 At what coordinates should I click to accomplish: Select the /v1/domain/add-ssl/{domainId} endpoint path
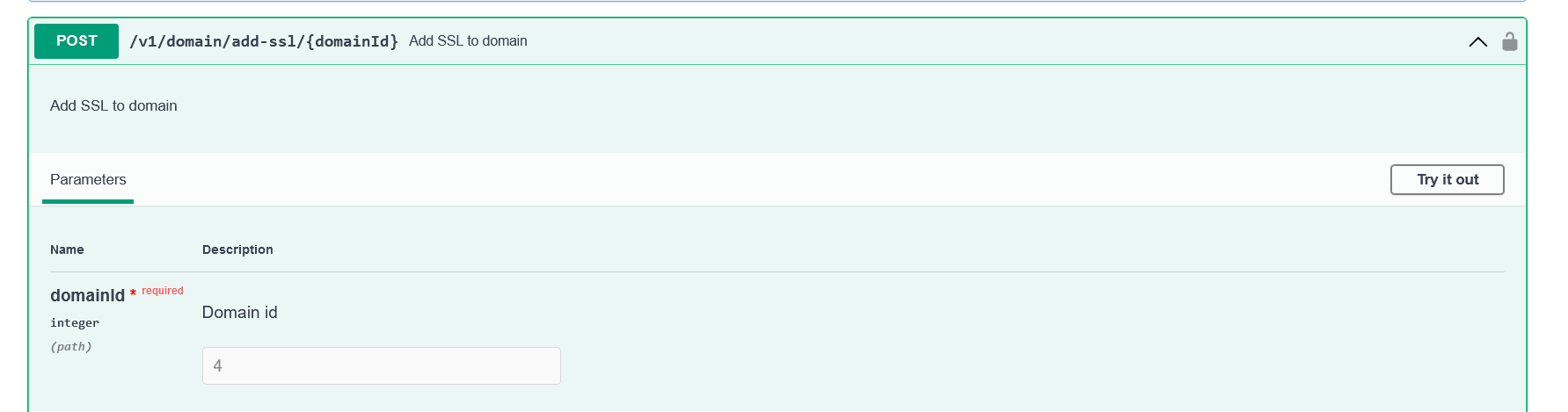[x=264, y=41]
